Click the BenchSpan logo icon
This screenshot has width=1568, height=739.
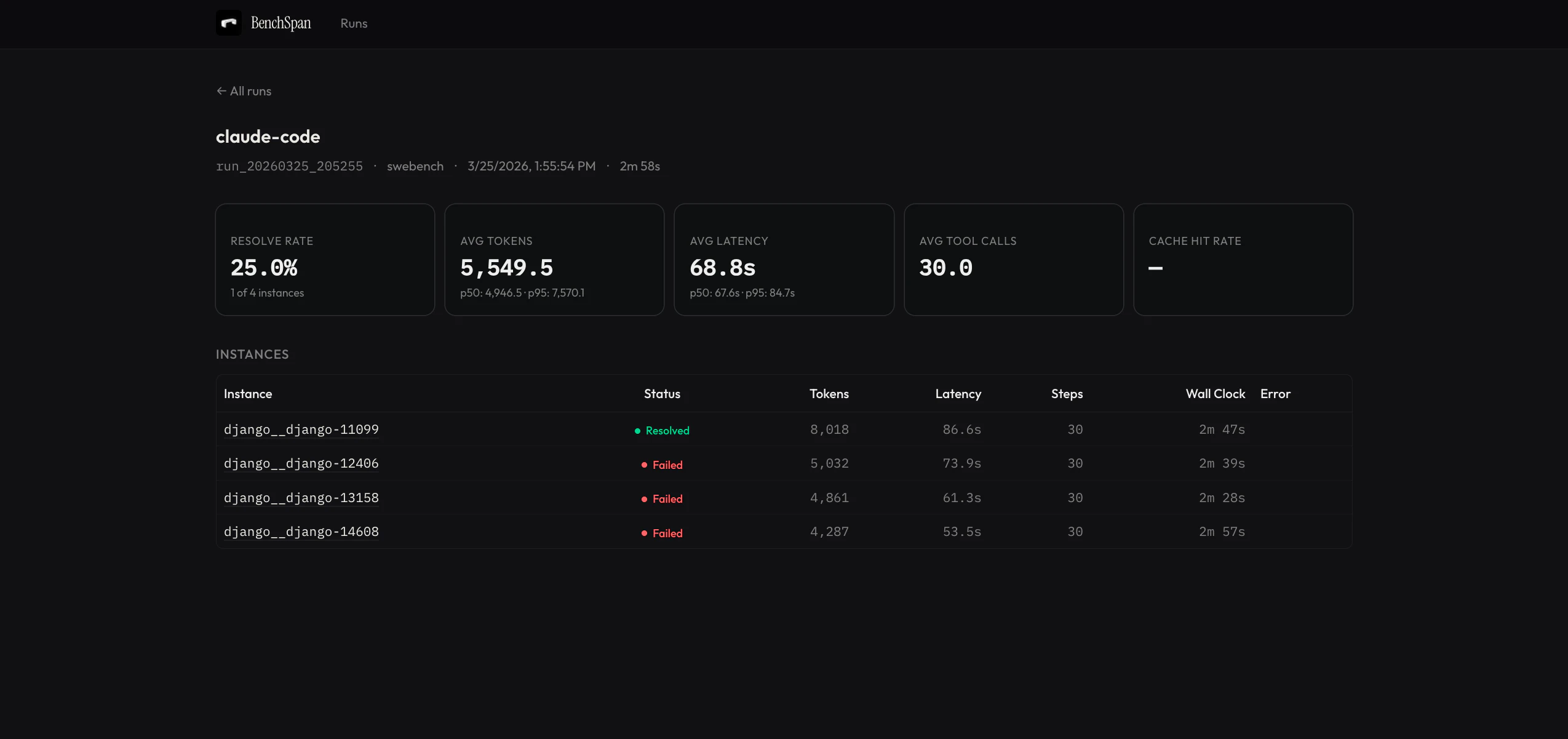[x=228, y=23]
